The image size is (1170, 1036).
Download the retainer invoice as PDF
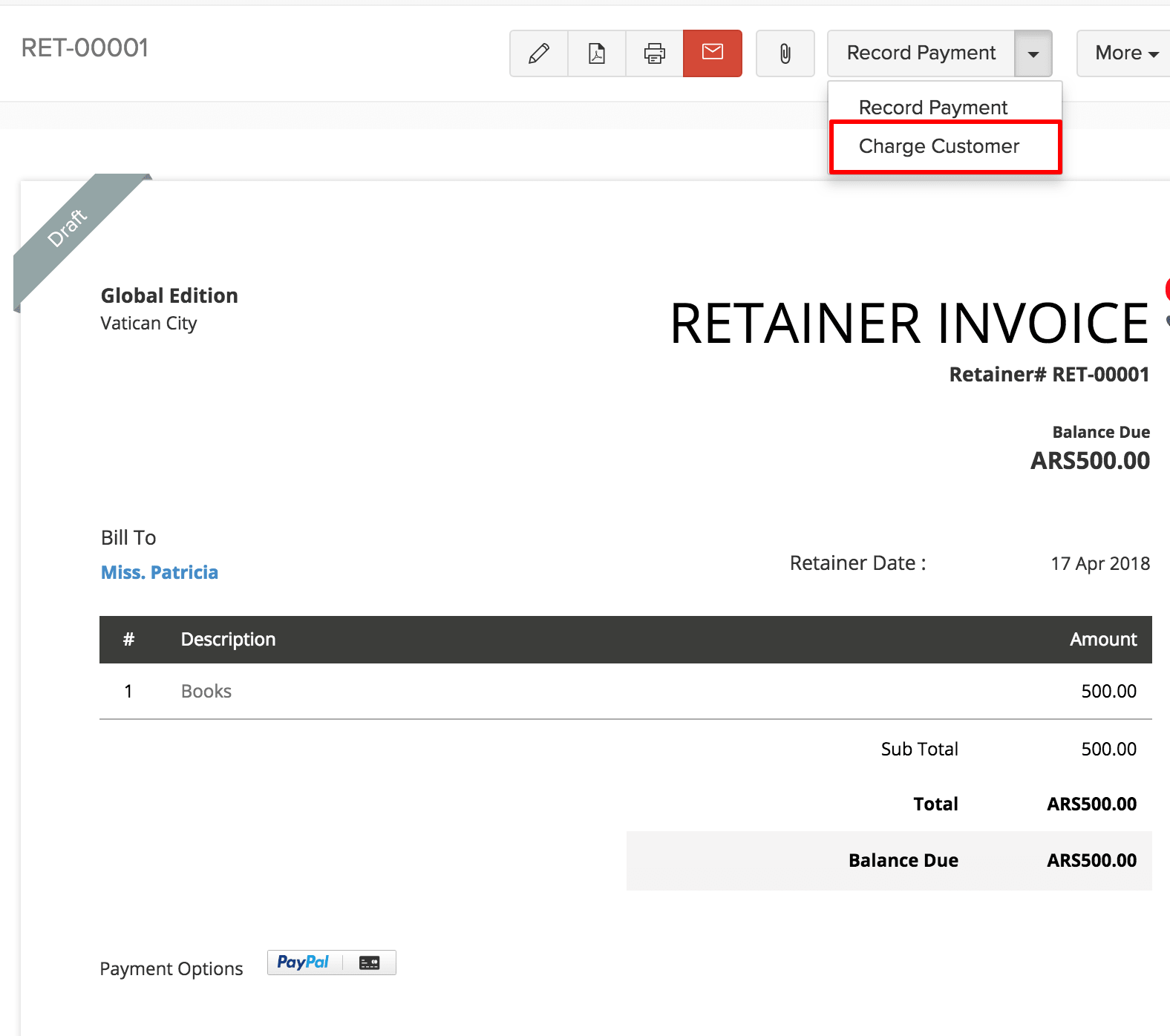[x=597, y=53]
